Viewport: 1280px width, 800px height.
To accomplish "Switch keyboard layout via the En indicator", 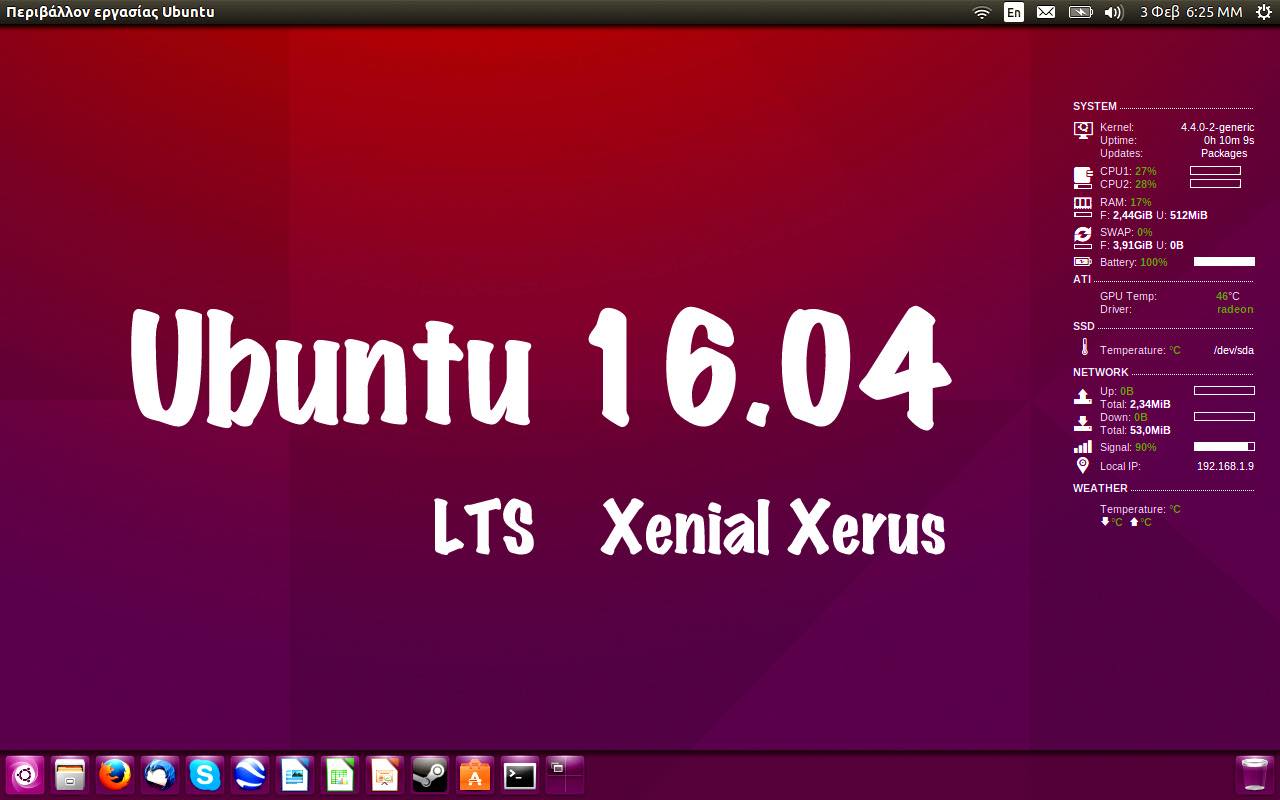I will 1013,12.
